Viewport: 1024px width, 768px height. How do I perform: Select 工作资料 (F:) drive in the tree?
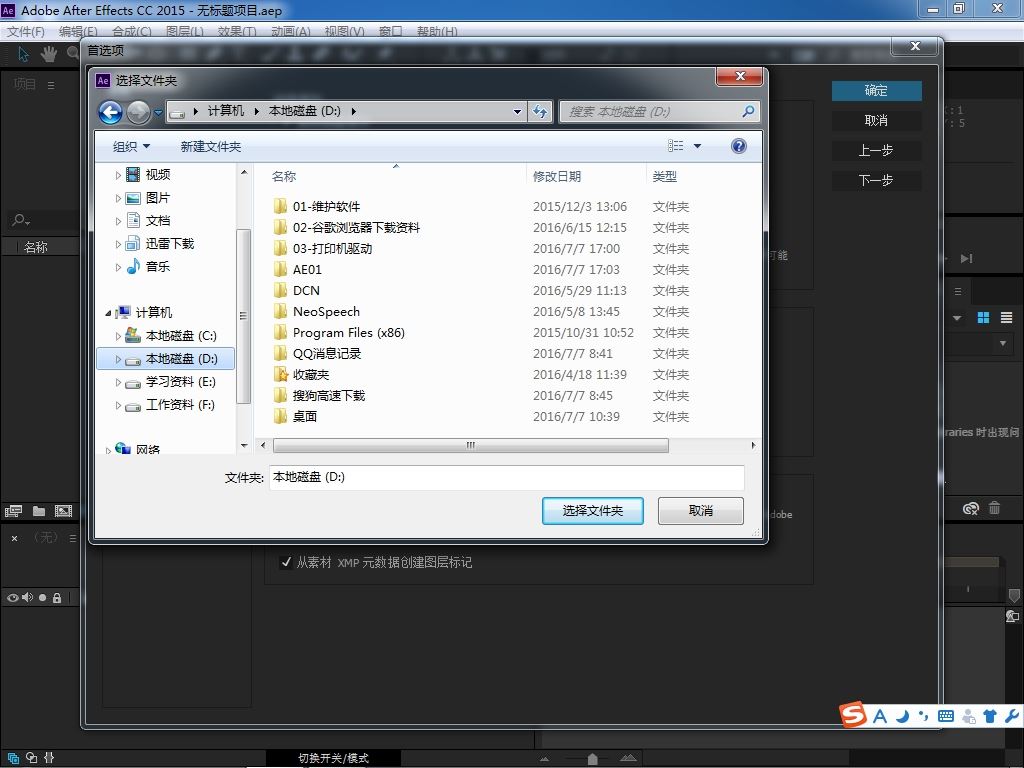click(180, 404)
